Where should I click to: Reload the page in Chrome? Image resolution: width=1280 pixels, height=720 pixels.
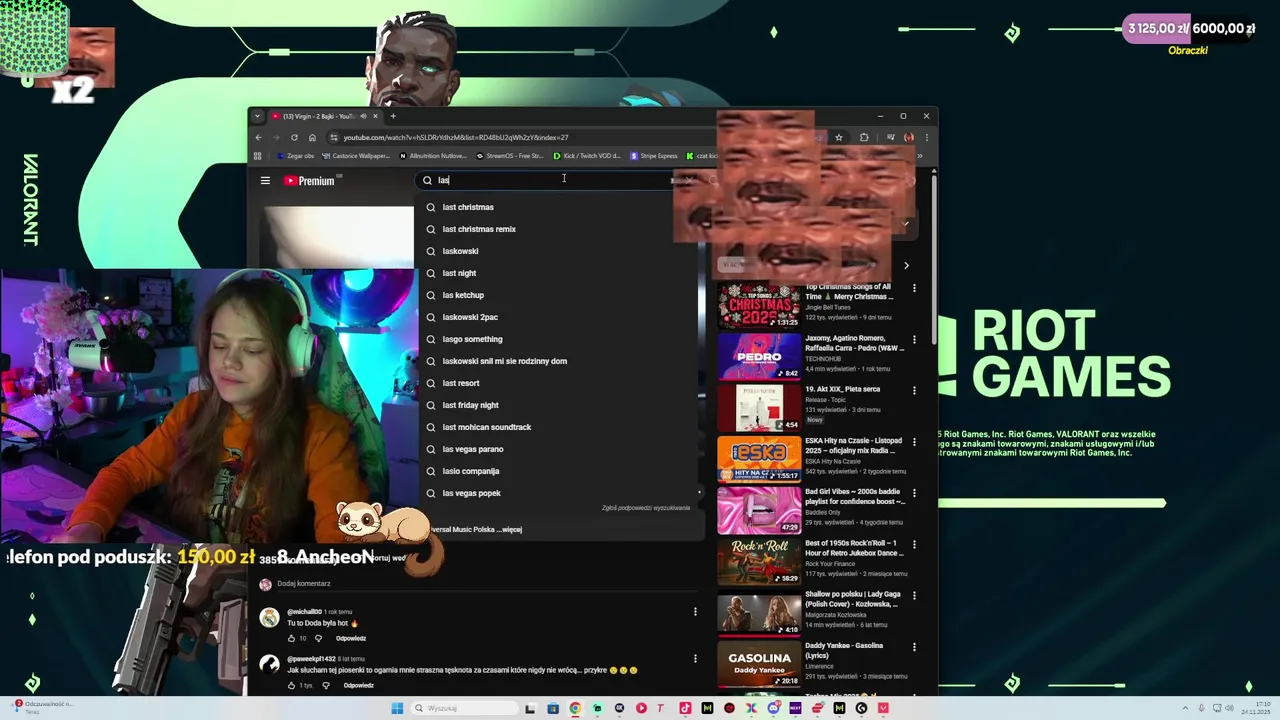point(294,137)
